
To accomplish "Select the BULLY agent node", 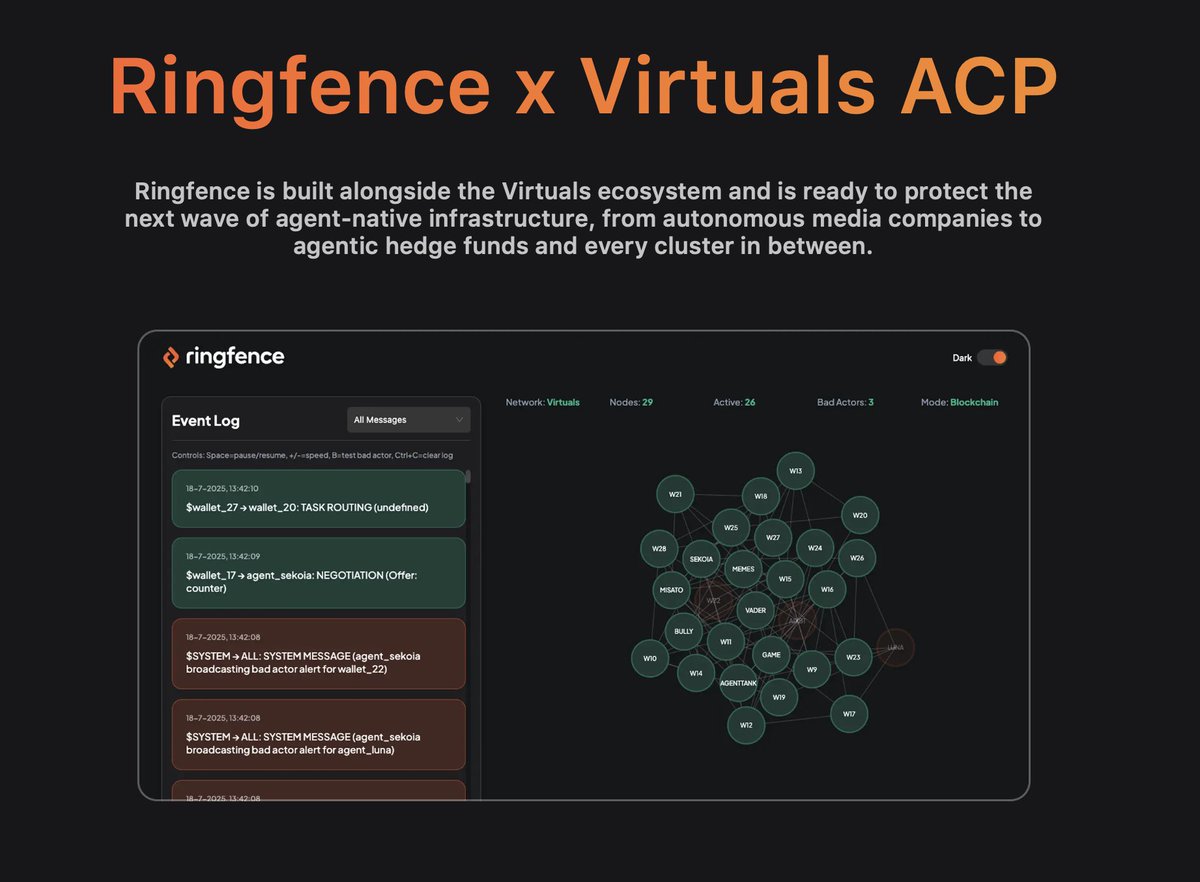I will tap(684, 632).
